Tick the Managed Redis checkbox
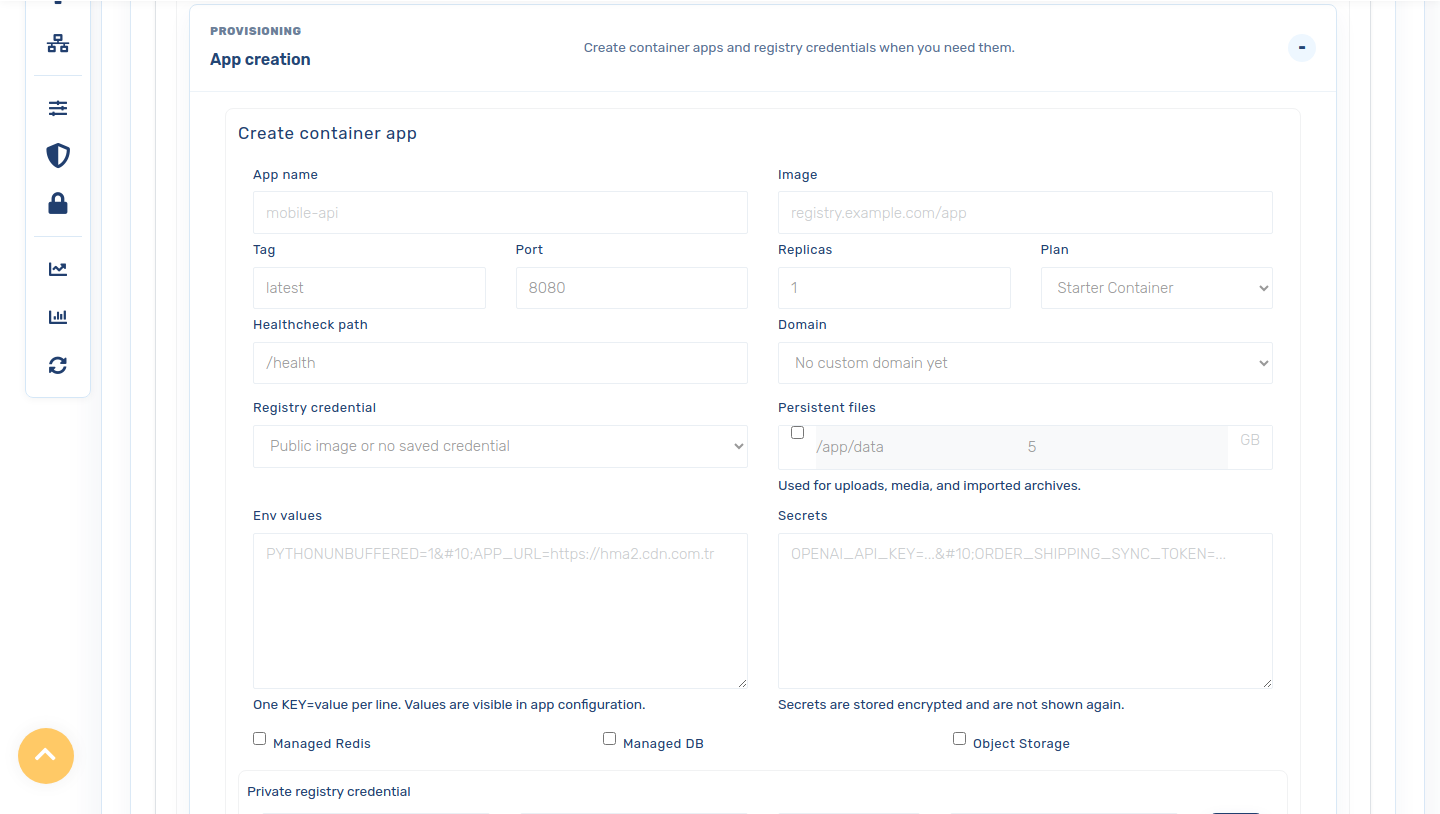Image resolution: width=1440 pixels, height=814 pixels. tap(260, 739)
